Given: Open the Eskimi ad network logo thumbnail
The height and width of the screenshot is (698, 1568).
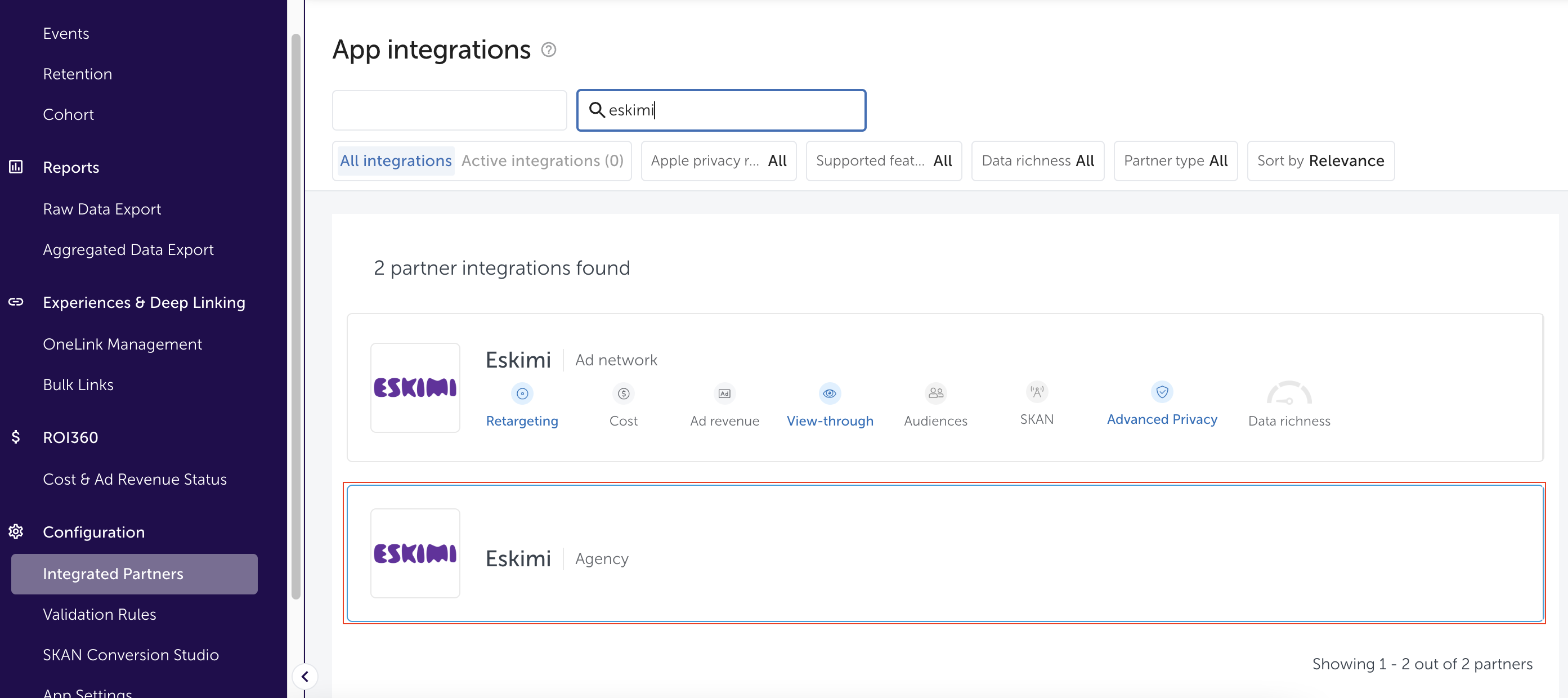Looking at the screenshot, I should [415, 388].
